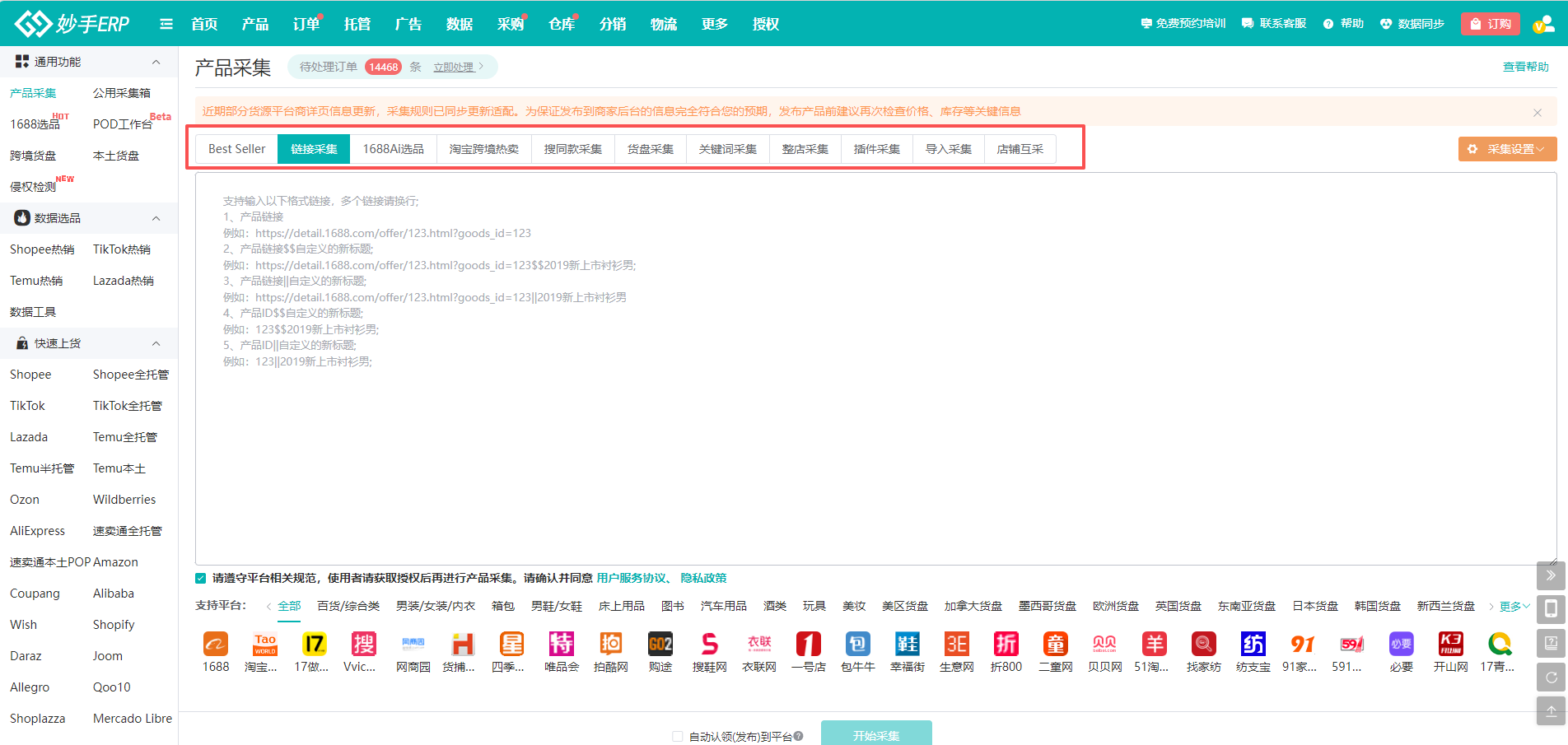The height and width of the screenshot is (745, 1568).
Task: Choose the 唯品会 platform icon
Action: [562, 643]
